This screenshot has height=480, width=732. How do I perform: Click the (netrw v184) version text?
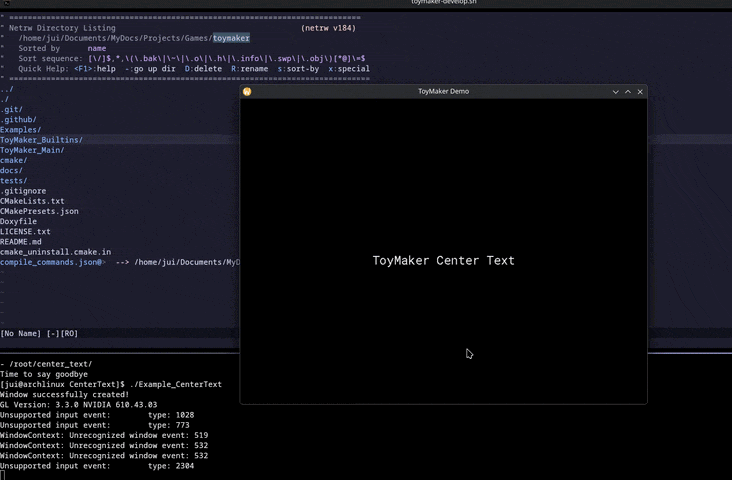328,28
